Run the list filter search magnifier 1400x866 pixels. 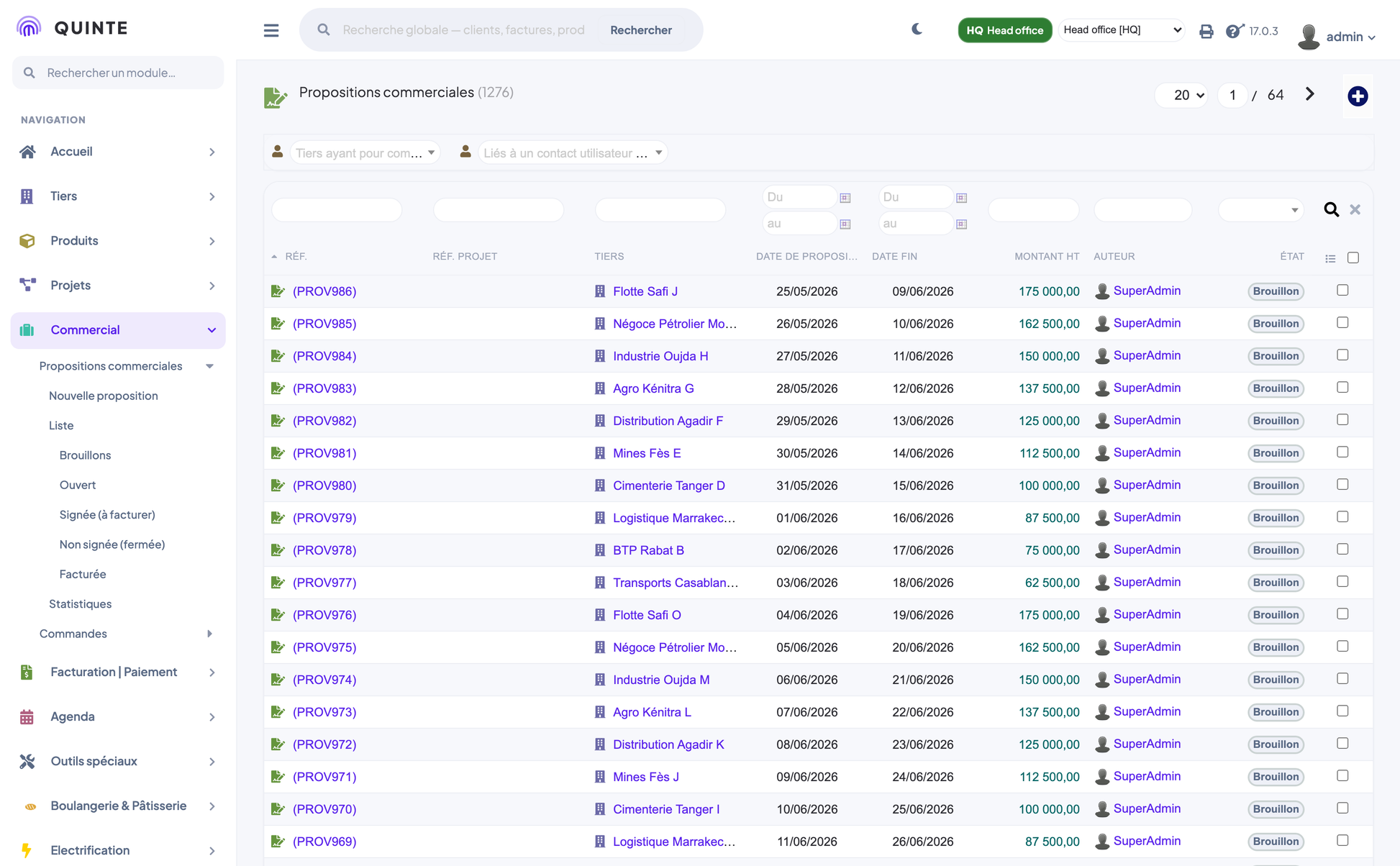1332,209
